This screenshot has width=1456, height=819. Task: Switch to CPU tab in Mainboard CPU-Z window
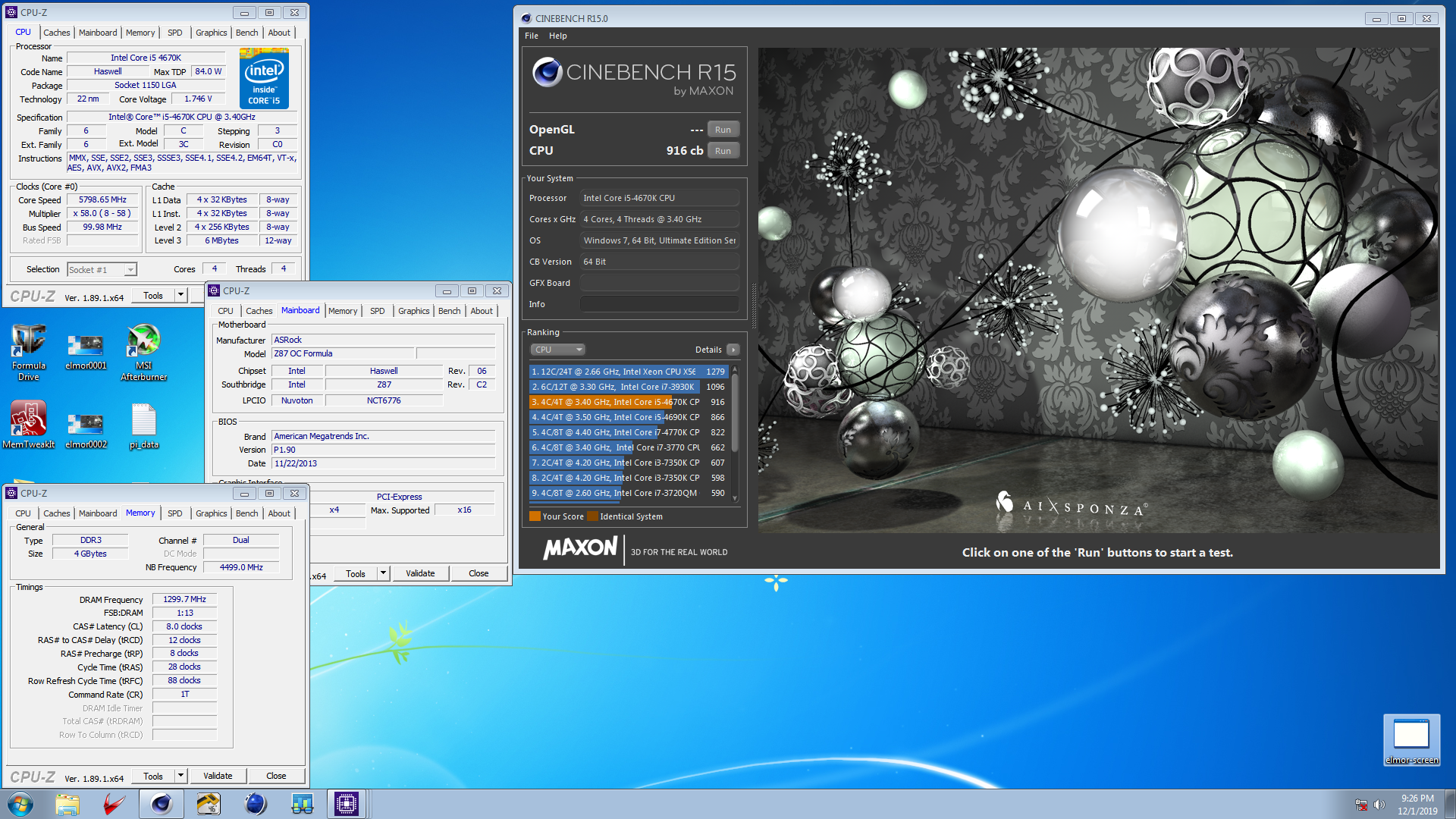[x=225, y=311]
